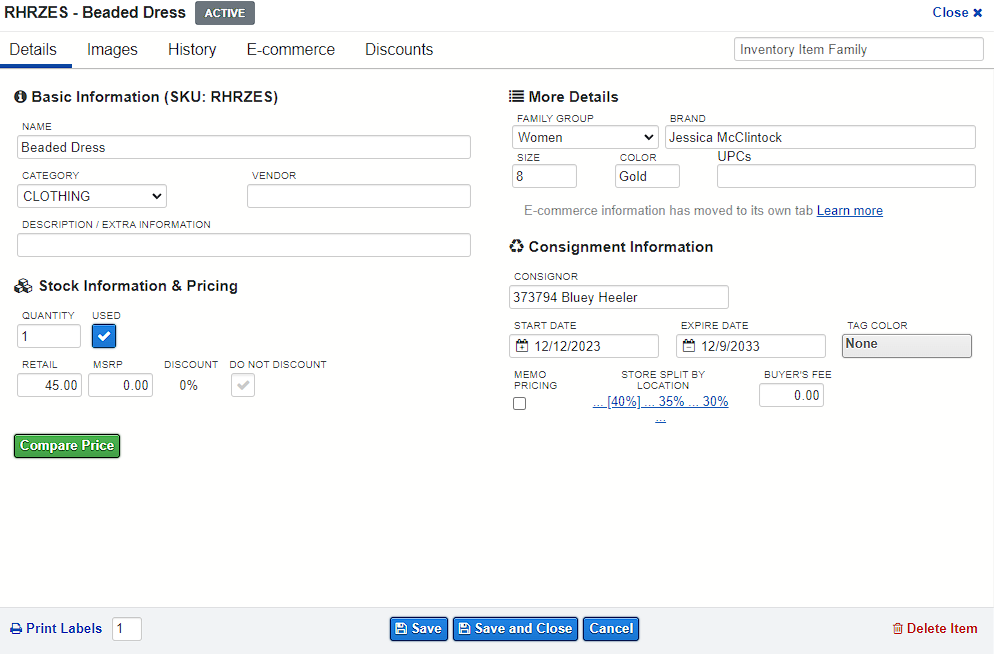Click the printer icon beside Print Labels
Image resolution: width=994 pixels, height=654 pixels.
[x=16, y=629]
